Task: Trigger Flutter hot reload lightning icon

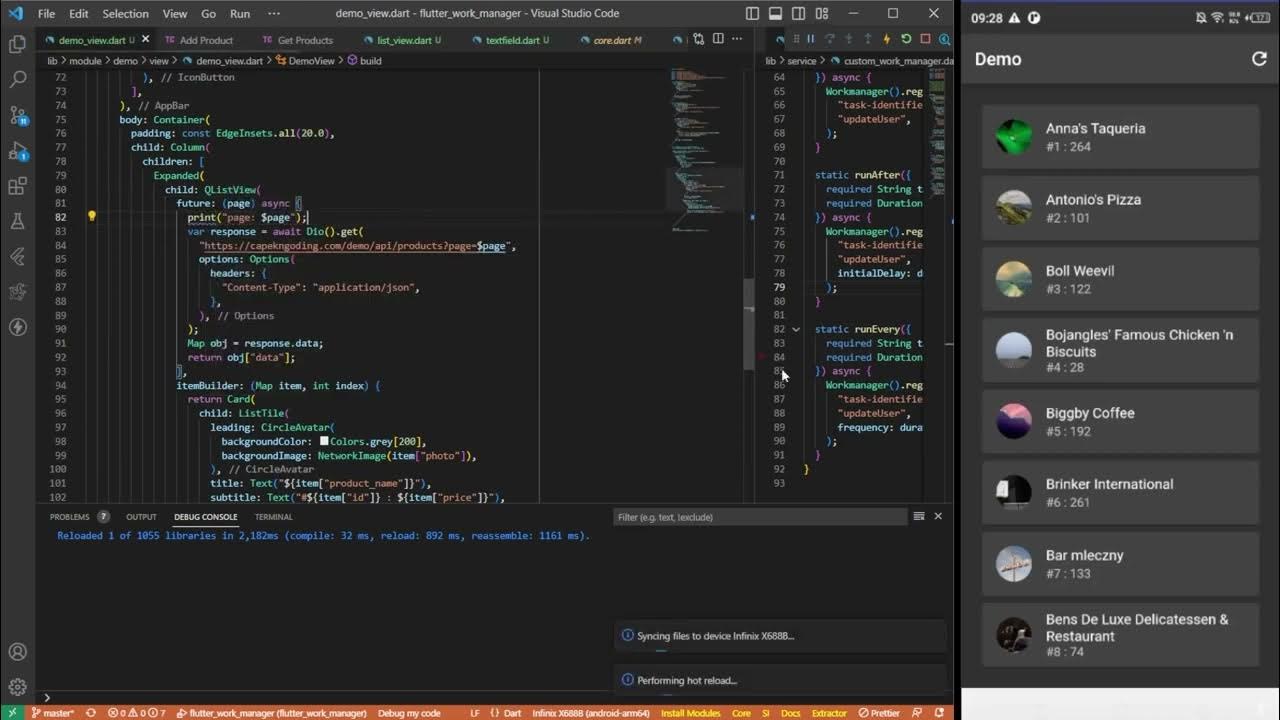Action: click(887, 39)
